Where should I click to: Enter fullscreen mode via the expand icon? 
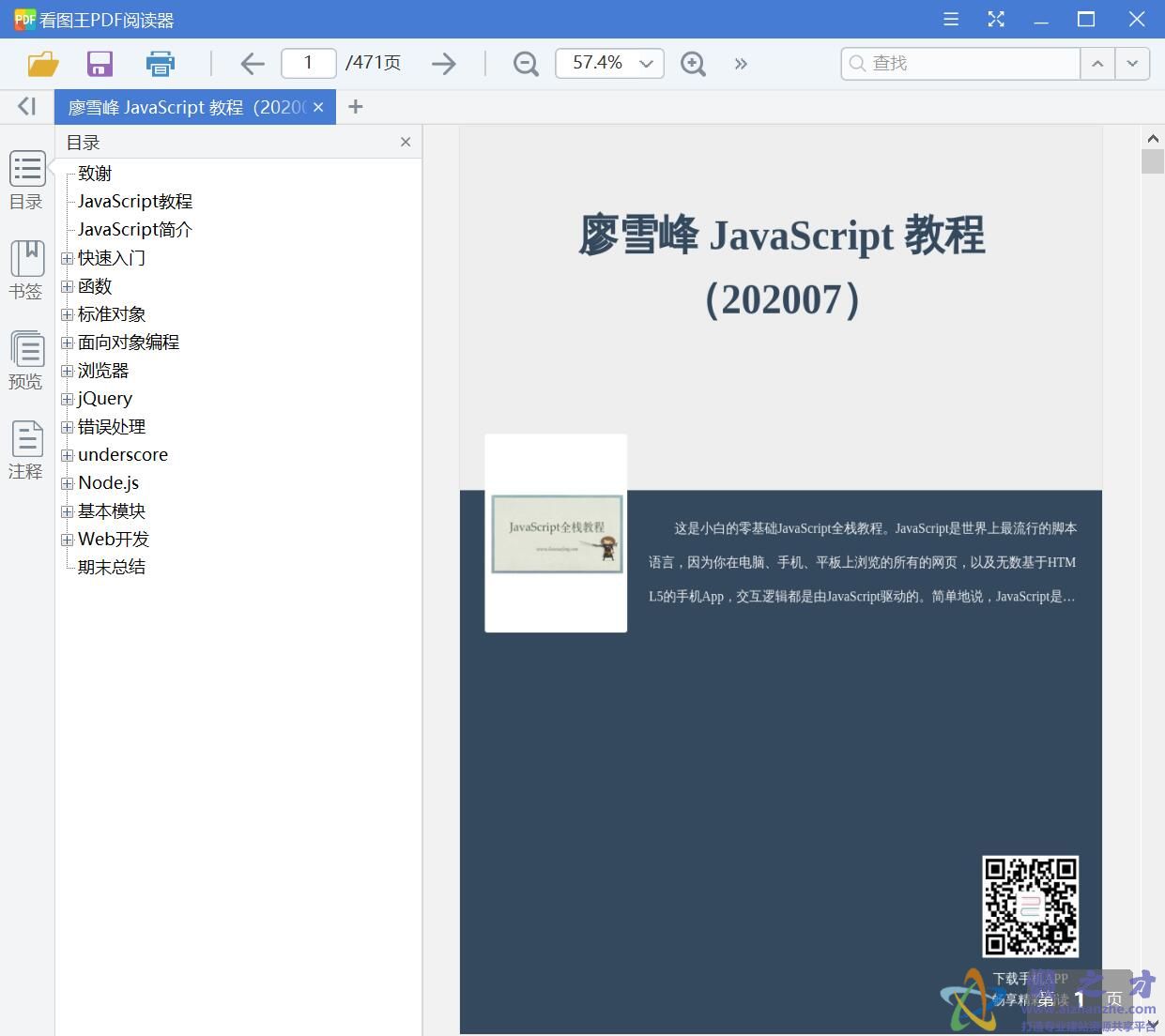coord(996,19)
